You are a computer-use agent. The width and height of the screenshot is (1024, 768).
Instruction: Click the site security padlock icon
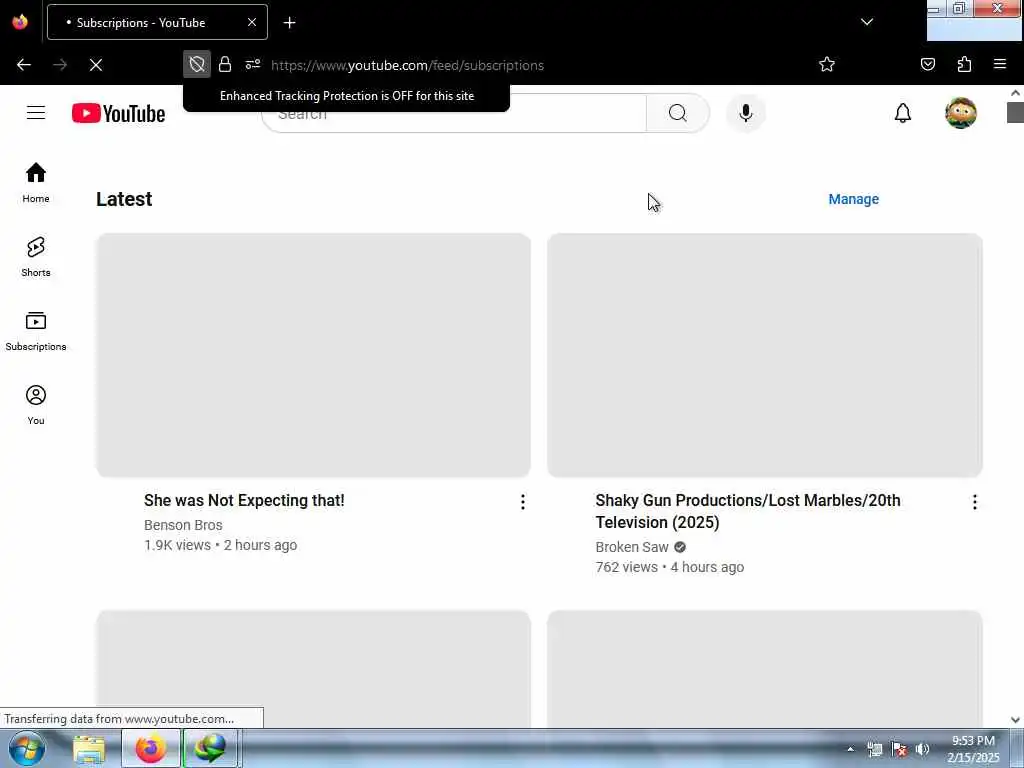click(225, 64)
